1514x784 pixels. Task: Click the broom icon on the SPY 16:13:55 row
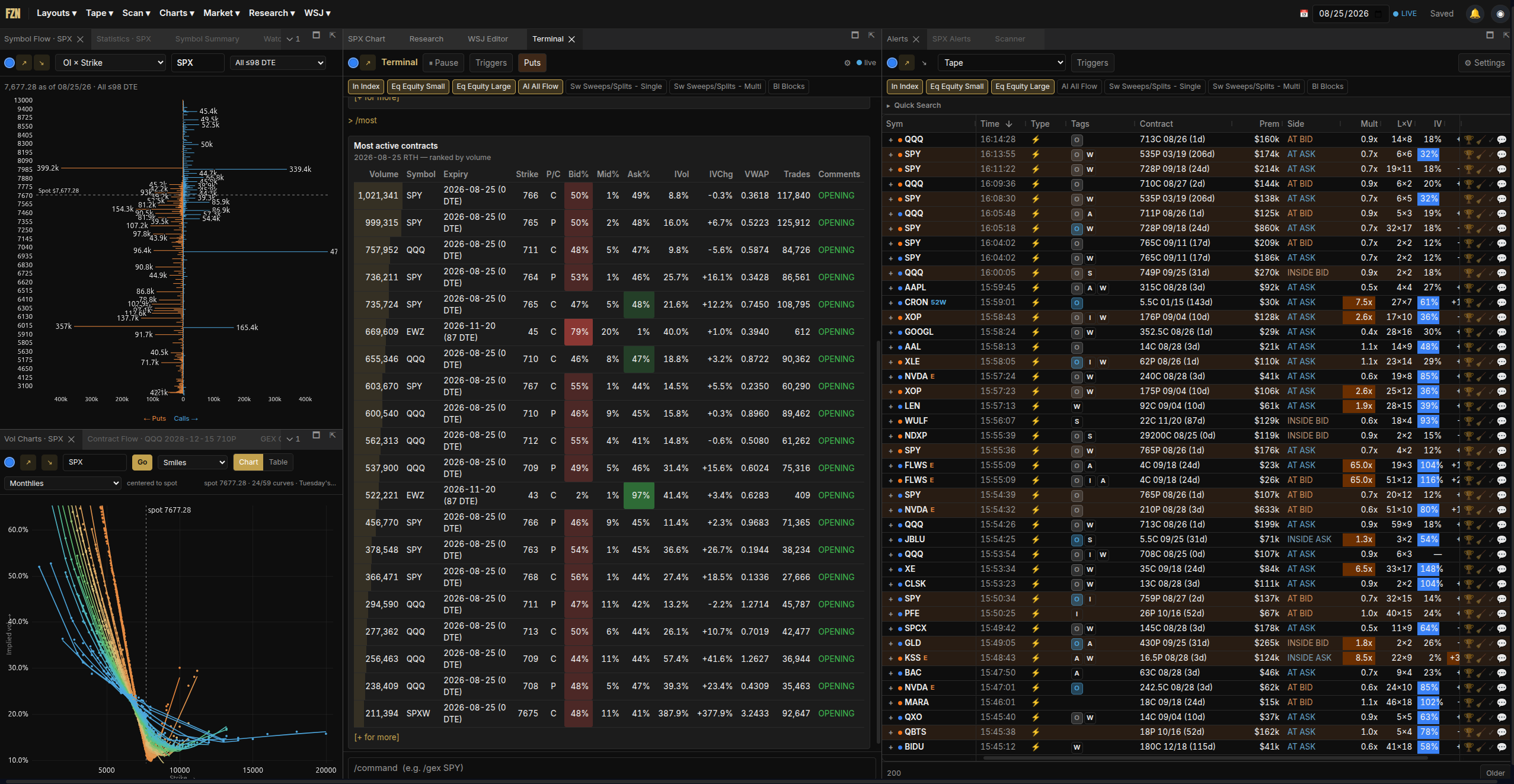[x=1480, y=155]
